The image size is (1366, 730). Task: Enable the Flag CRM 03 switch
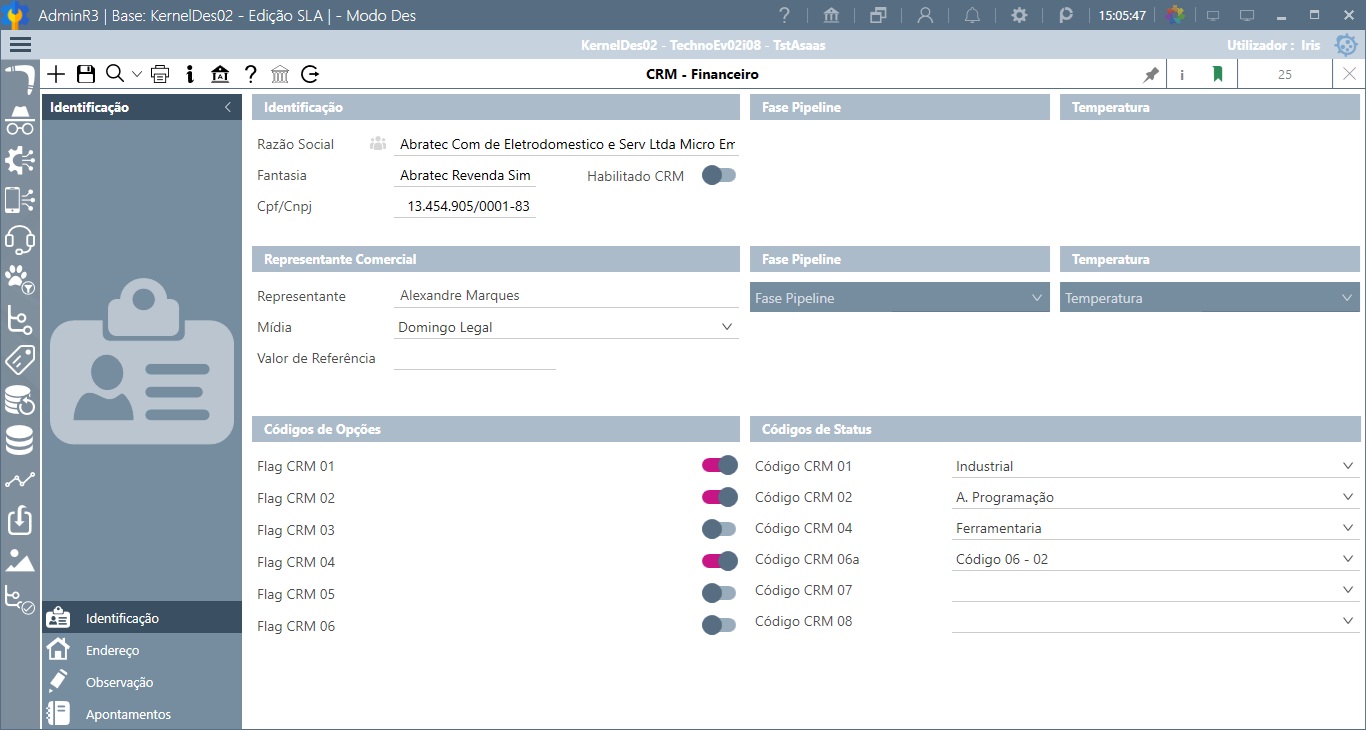tap(719, 529)
